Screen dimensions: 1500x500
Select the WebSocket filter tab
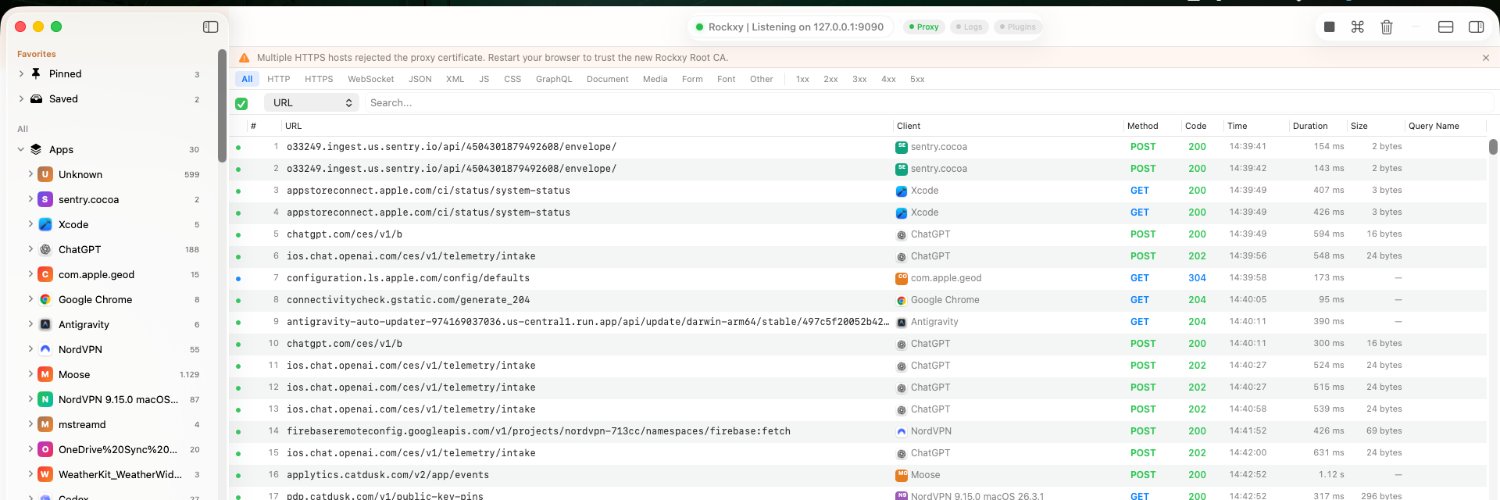[x=371, y=79]
